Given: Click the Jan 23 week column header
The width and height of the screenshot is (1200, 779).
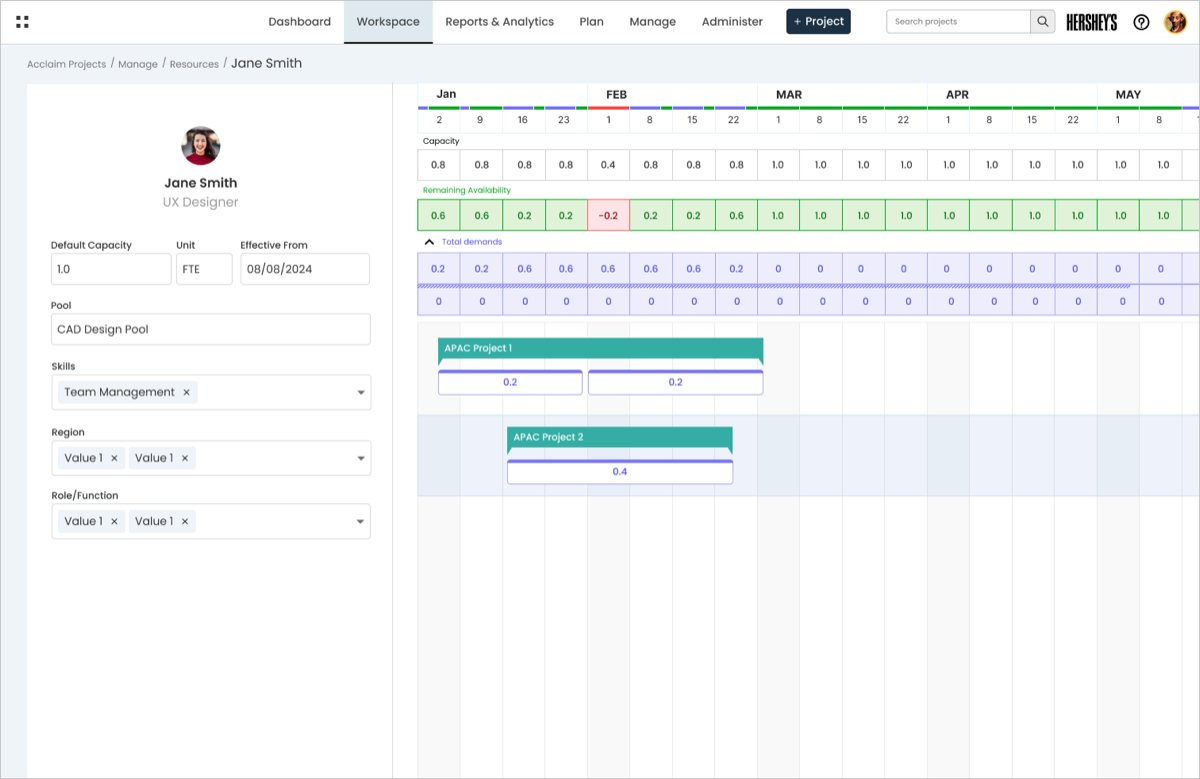Looking at the screenshot, I should 565,120.
